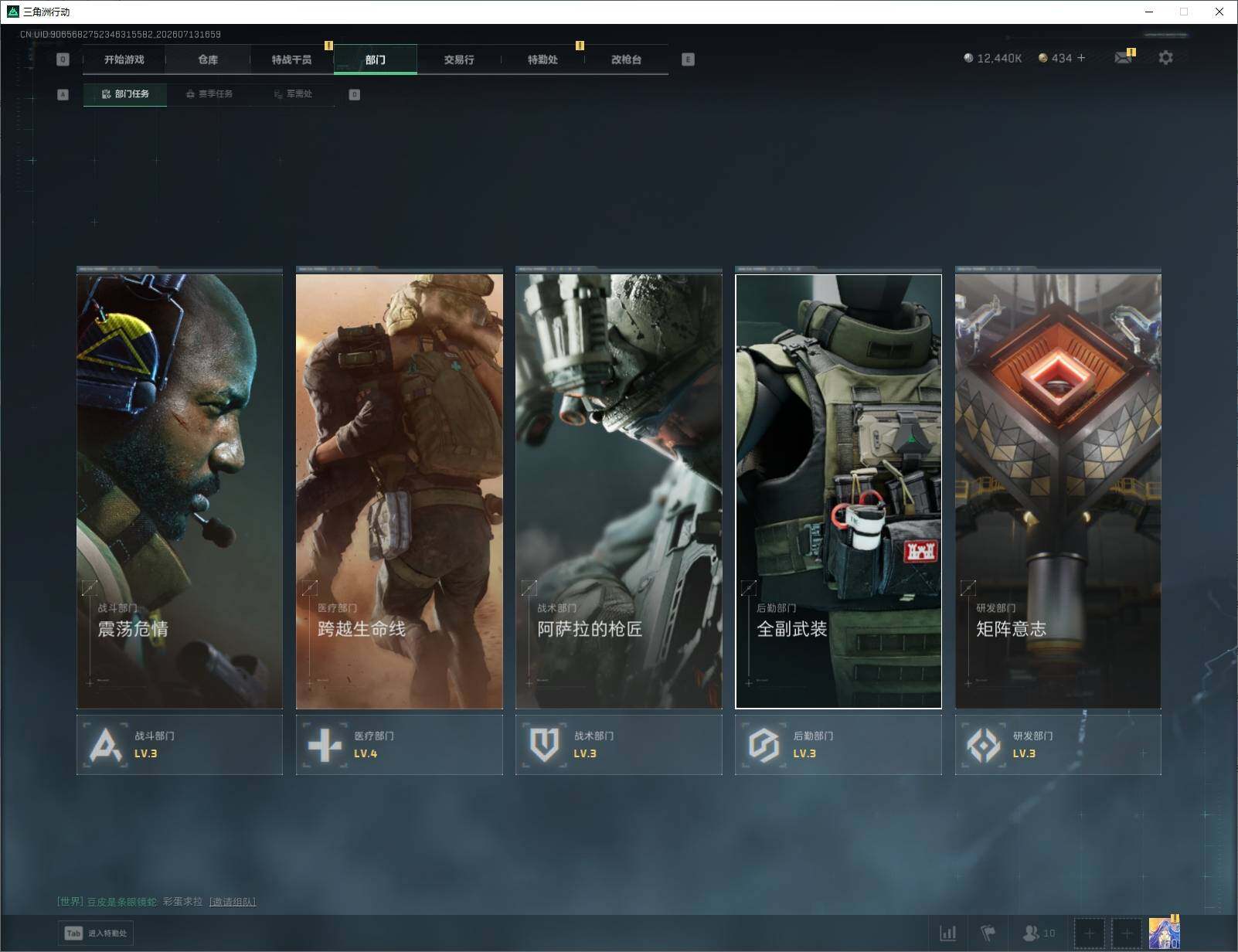Open the flags icon in bottom bar
The image size is (1238, 952).
(988, 933)
